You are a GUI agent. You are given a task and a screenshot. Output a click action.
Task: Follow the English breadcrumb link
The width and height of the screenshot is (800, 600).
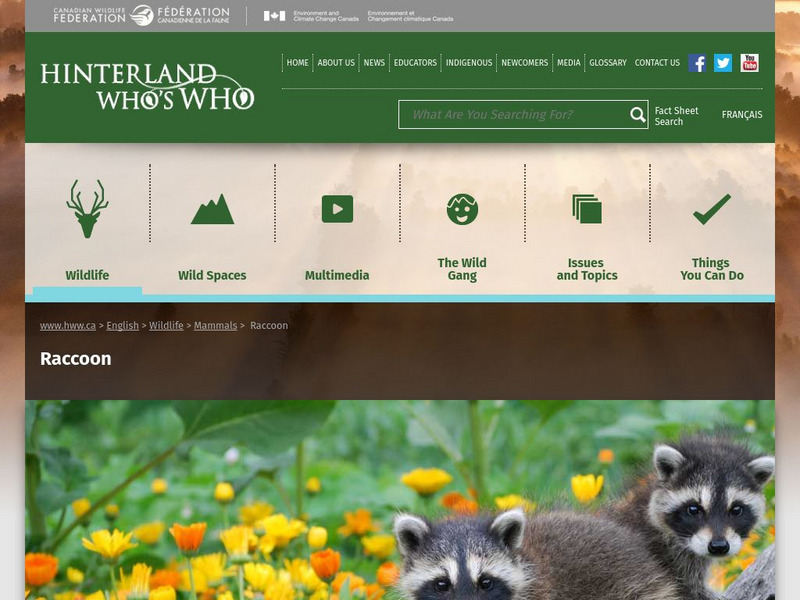click(x=122, y=326)
